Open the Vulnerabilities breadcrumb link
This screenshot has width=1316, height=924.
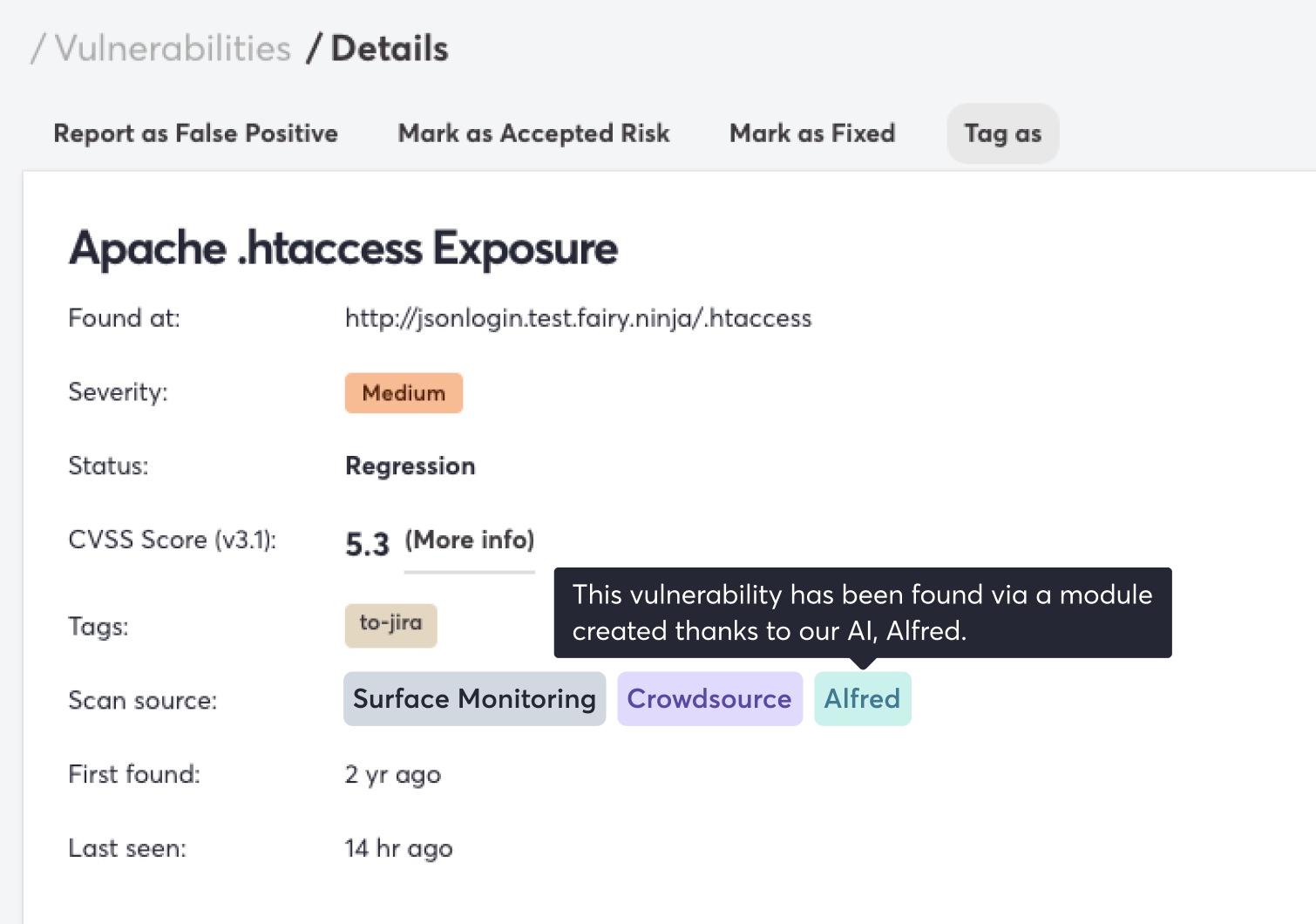tap(173, 49)
